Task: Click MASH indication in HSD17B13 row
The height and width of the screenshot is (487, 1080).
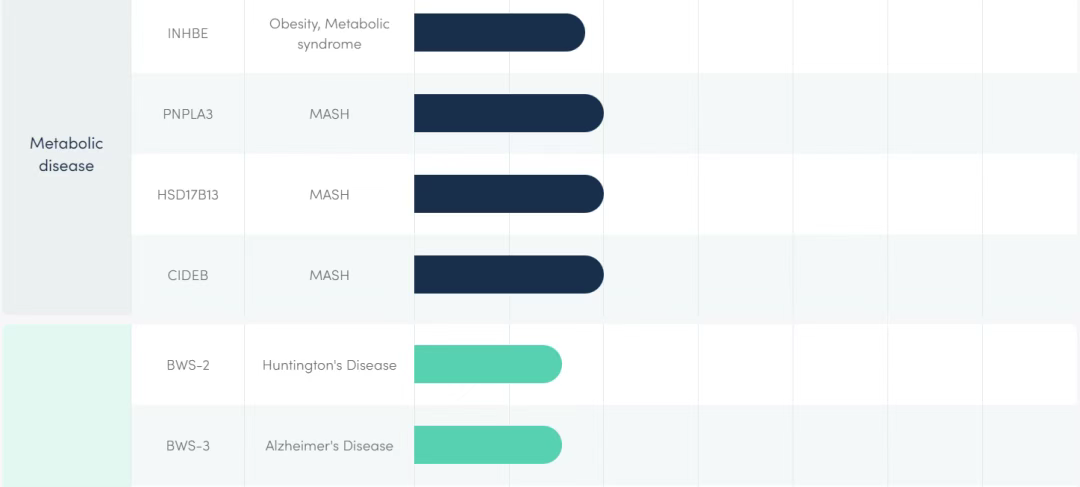Action: point(329,194)
